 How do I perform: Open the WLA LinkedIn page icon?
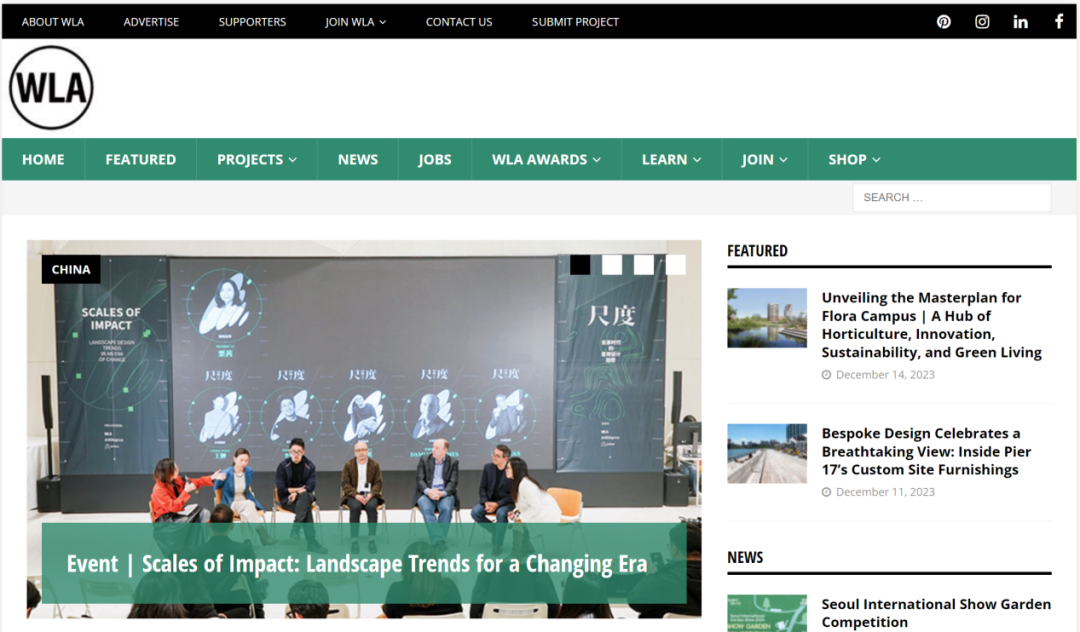[x=1021, y=22]
